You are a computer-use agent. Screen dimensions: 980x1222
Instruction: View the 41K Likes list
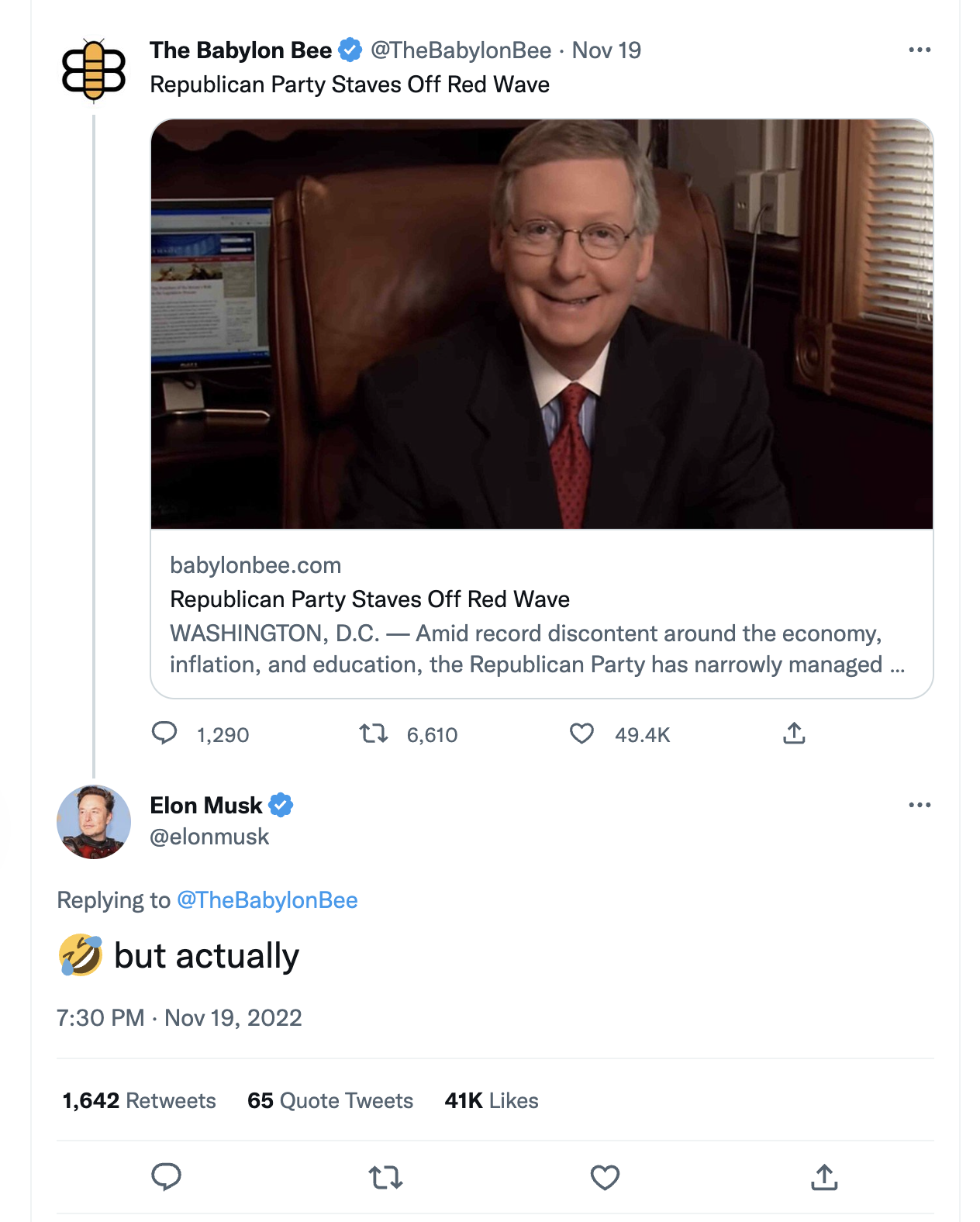click(x=492, y=1101)
